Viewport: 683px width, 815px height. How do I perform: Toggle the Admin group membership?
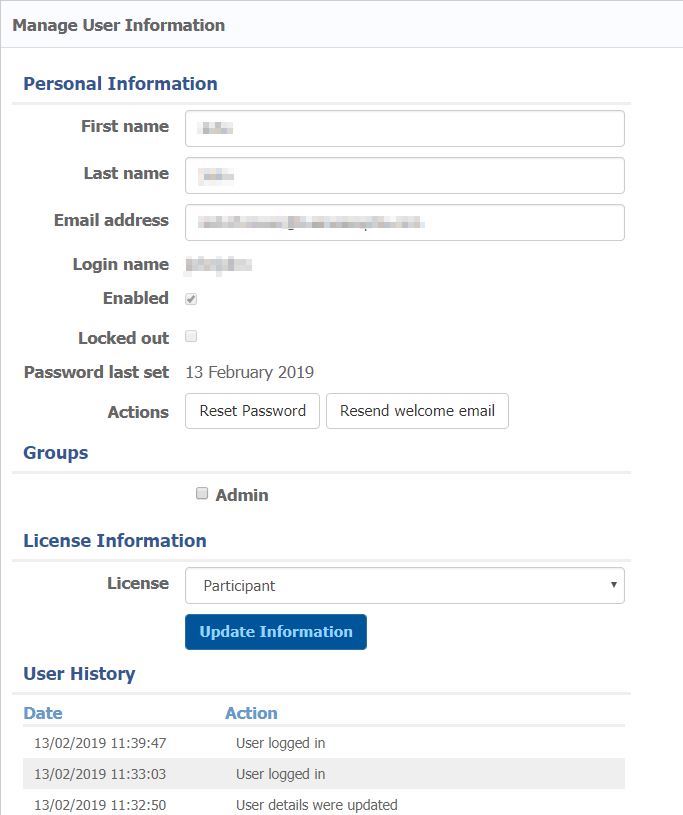click(201, 494)
